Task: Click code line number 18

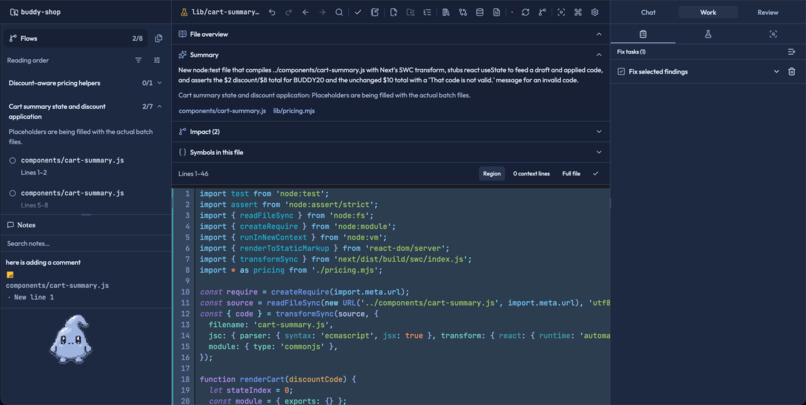Action: point(185,379)
